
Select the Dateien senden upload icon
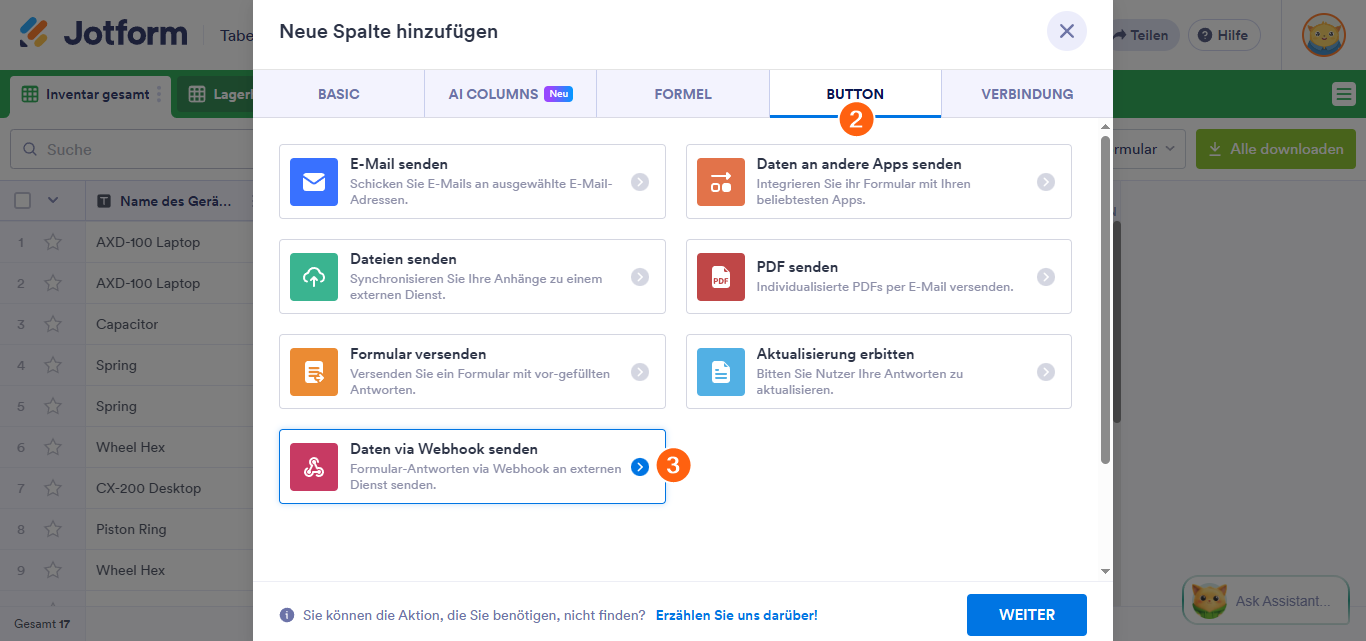click(x=316, y=276)
